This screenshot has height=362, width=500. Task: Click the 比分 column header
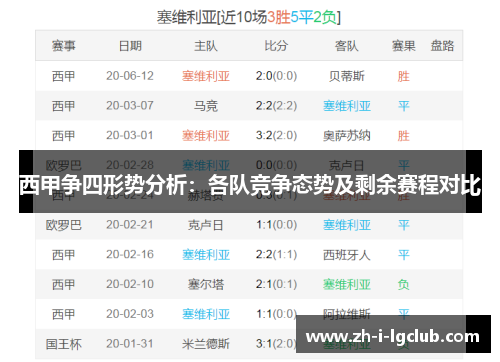tap(276, 46)
